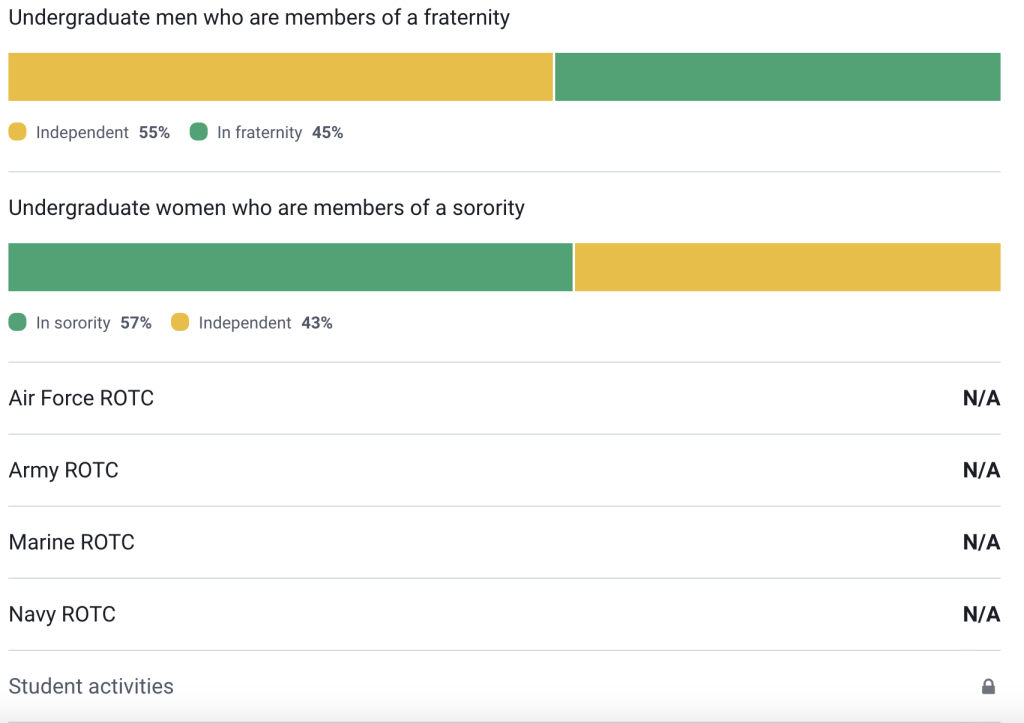This screenshot has width=1024, height=723.
Task: Click the green In sorority legend dot
Action: (x=17, y=322)
